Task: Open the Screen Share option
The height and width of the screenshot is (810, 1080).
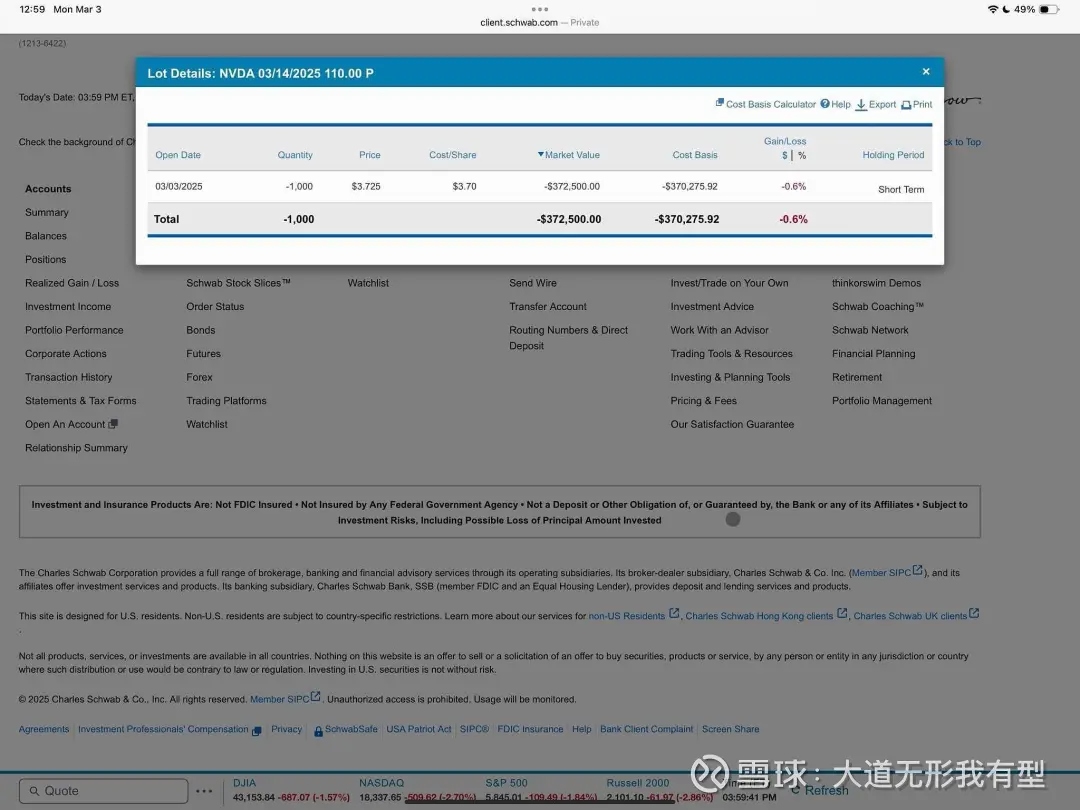Action: tap(730, 729)
